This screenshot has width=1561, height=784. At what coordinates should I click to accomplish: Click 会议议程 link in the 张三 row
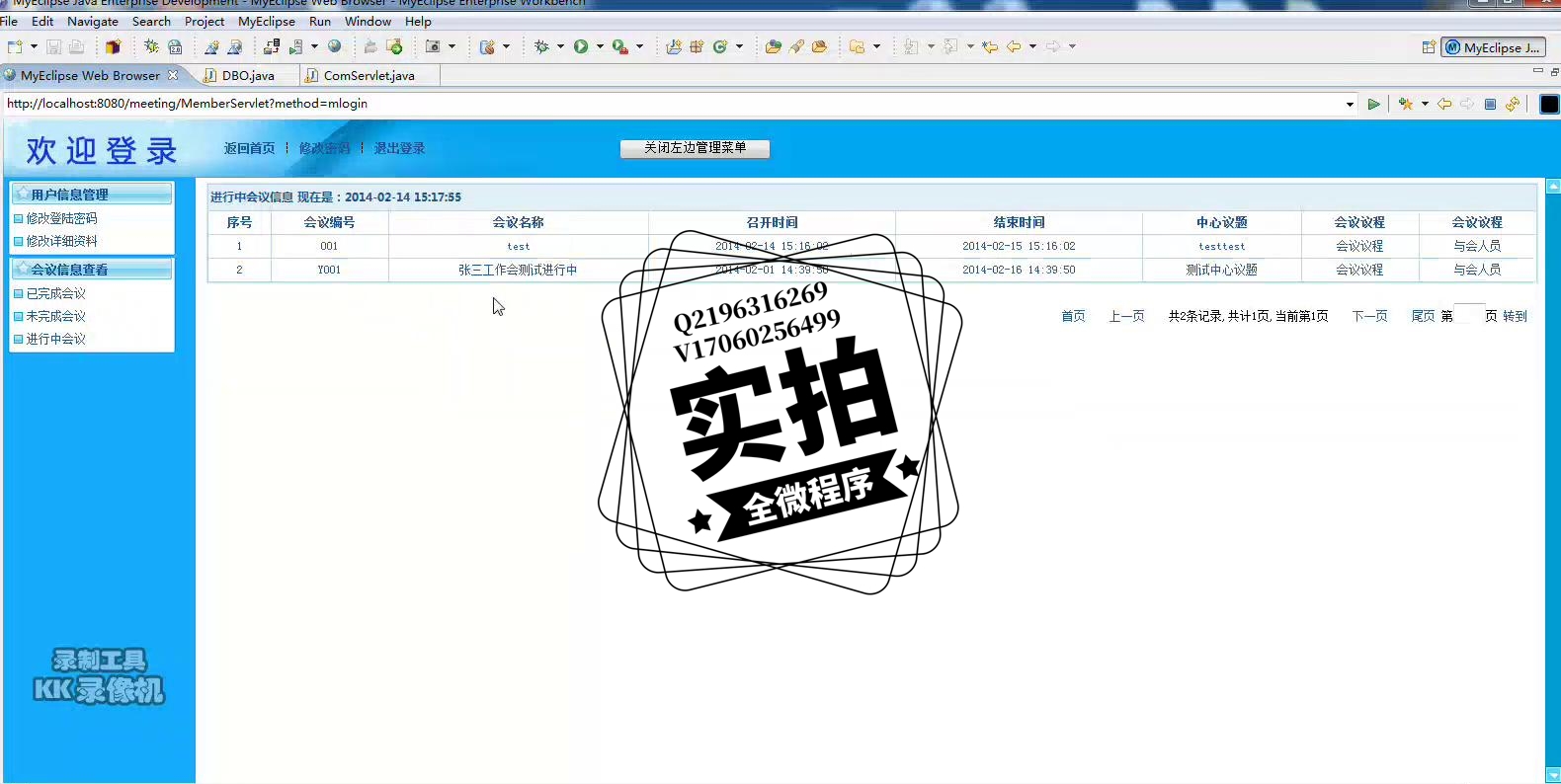click(1359, 270)
